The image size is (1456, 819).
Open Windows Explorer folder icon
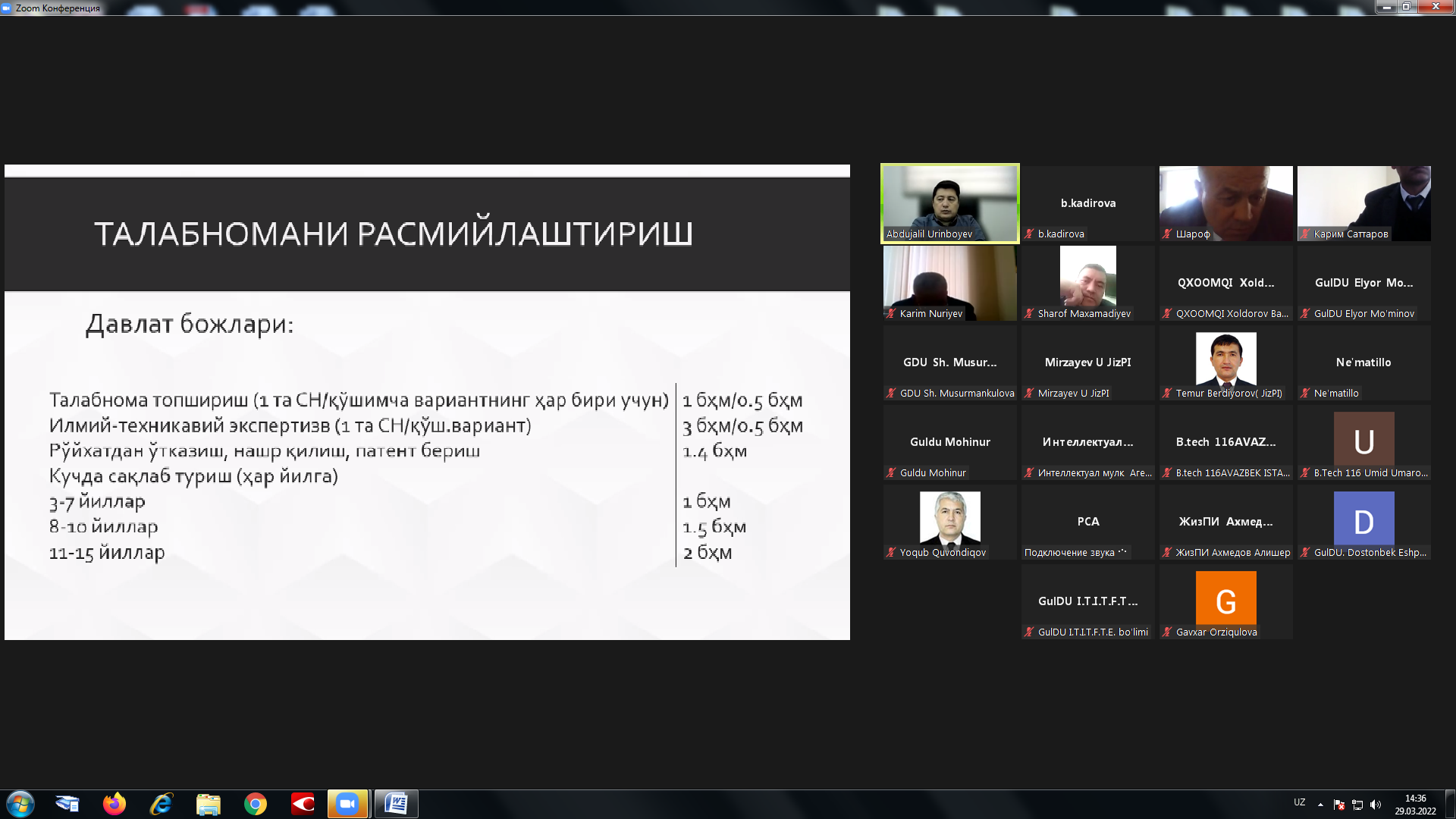pyautogui.click(x=208, y=804)
